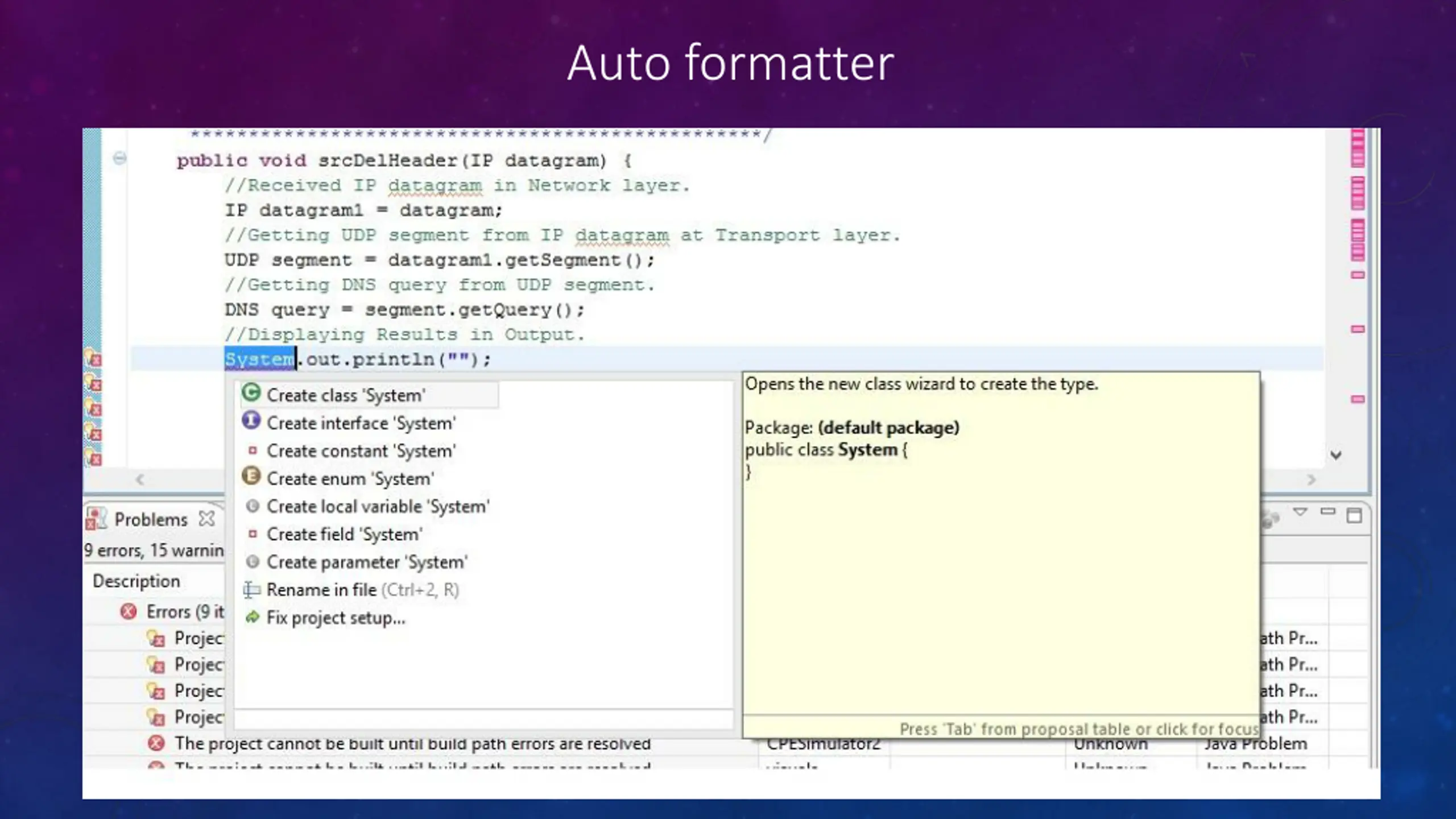Click the 'public void srcDelHeader(IP datagram)' line
The height and width of the screenshot is (819, 1456).
pyautogui.click(x=404, y=161)
